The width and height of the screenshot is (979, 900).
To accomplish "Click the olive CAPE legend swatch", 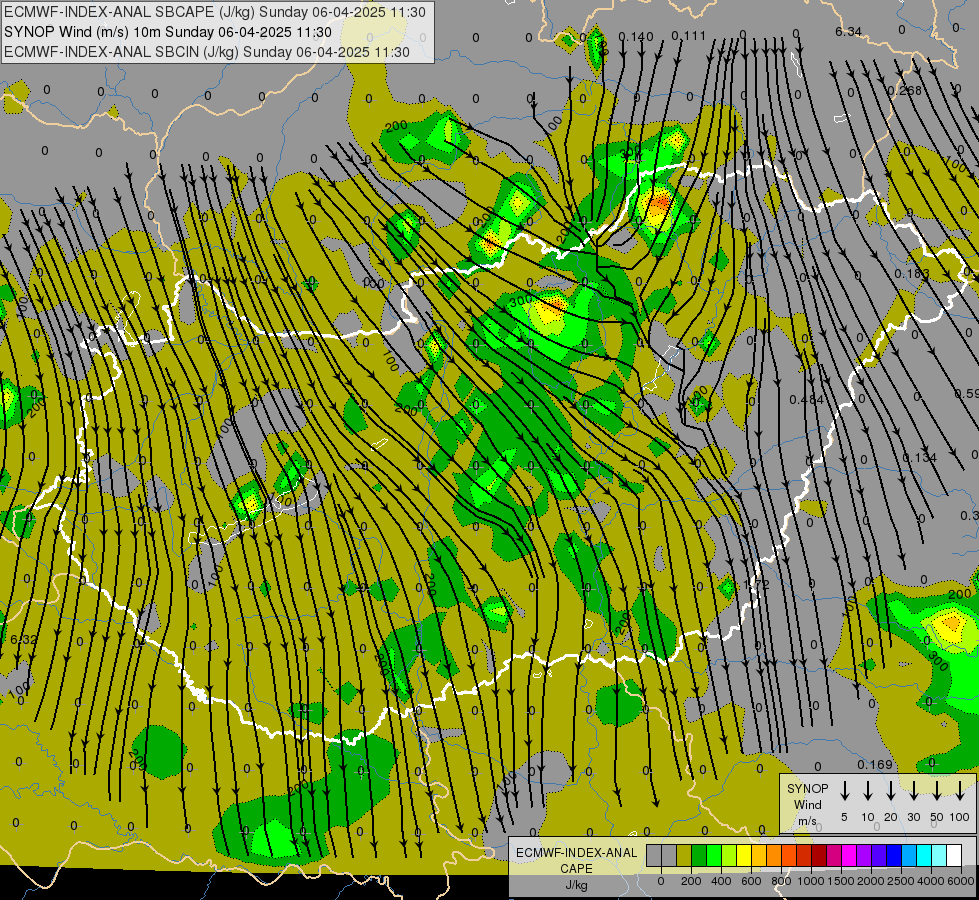I will (684, 856).
